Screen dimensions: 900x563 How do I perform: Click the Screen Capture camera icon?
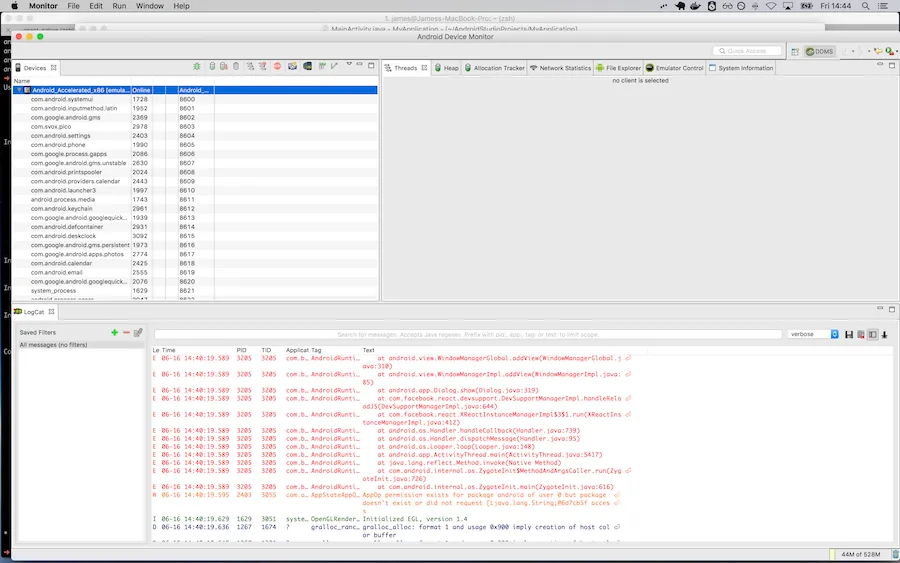(292, 67)
